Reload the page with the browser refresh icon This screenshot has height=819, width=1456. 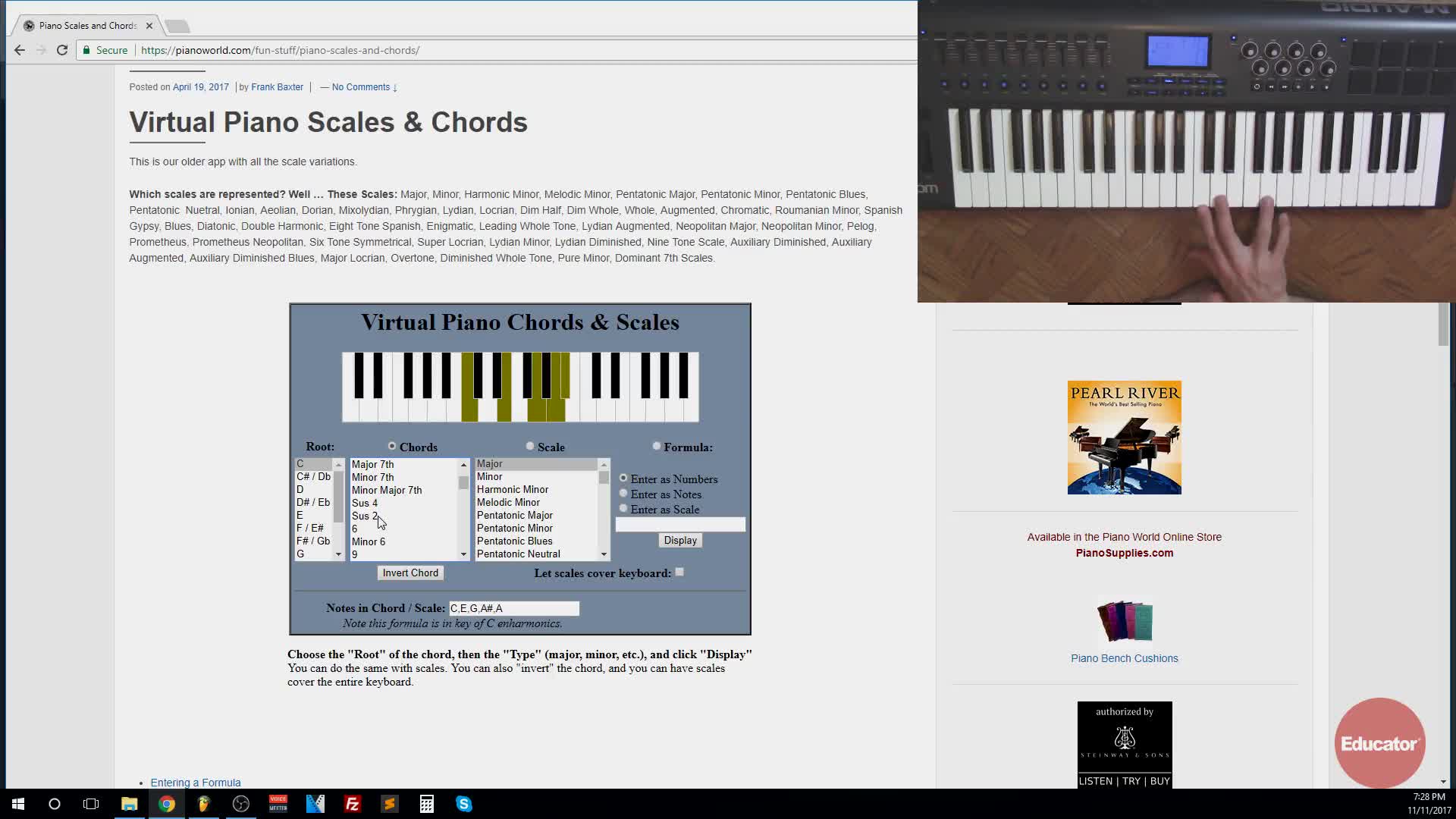tap(62, 50)
